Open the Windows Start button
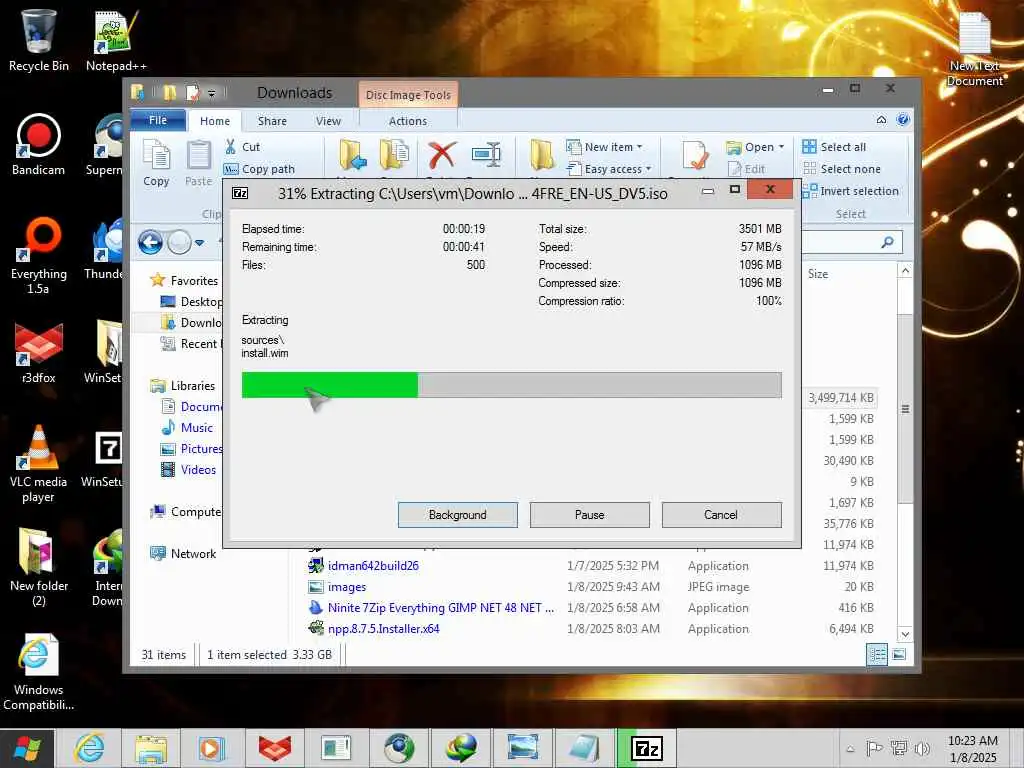 click(x=27, y=748)
